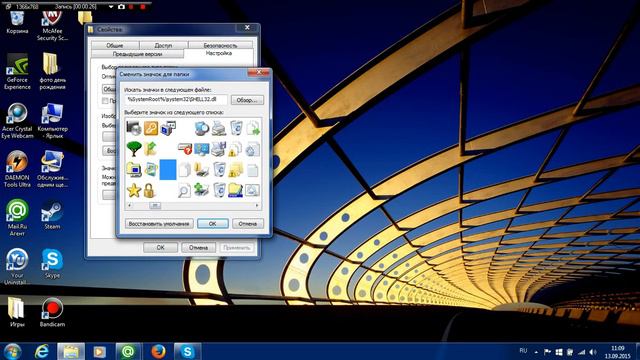
Task: Open the McAfee Security Scan desktop icon
Action: click(52, 25)
